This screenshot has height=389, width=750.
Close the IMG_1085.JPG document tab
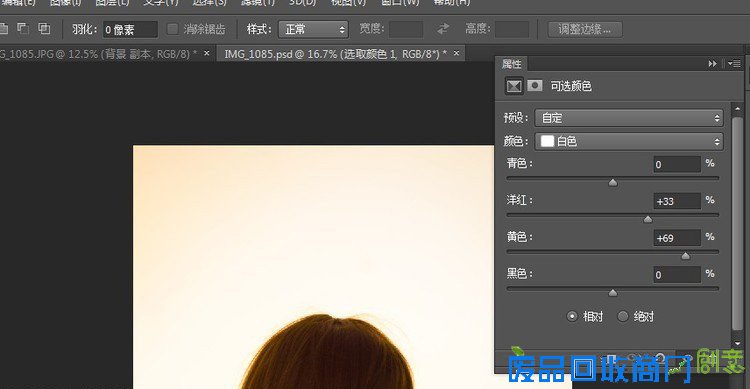coord(207,53)
